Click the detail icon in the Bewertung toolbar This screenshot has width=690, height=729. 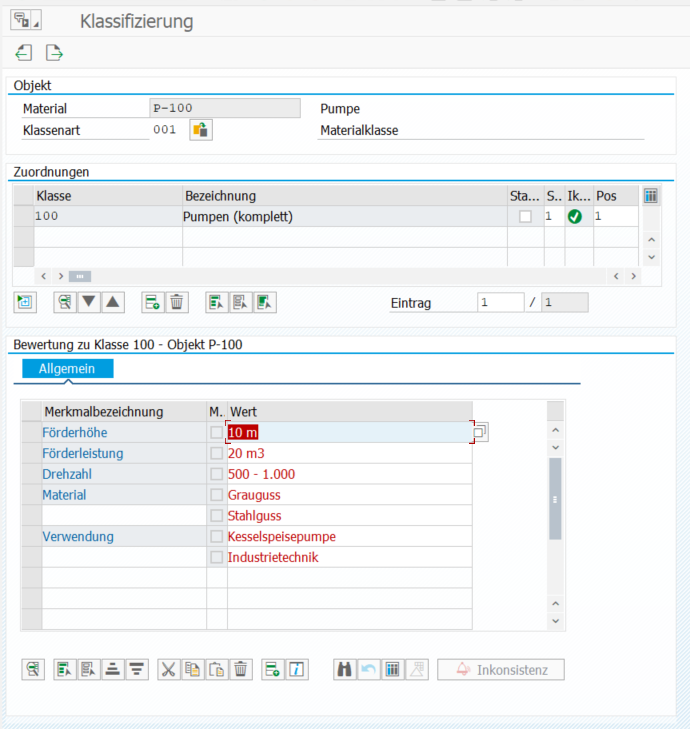[x=33, y=669]
